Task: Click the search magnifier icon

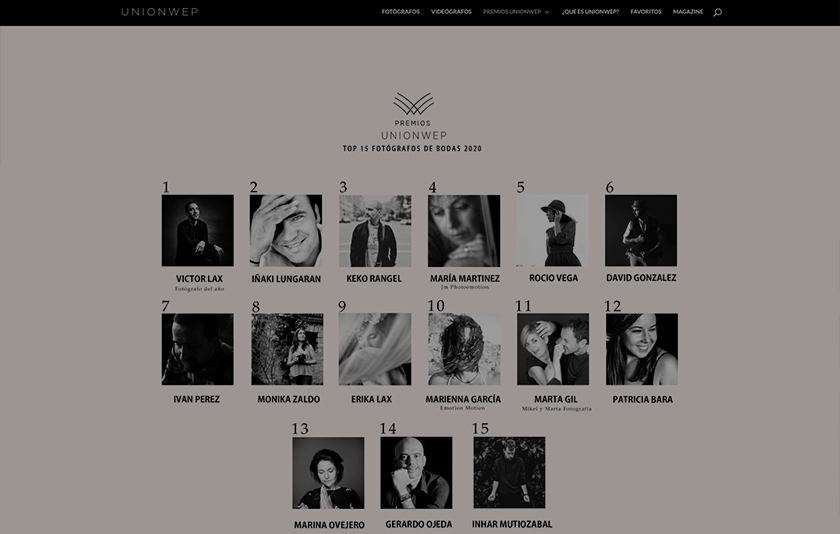Action: (717, 12)
